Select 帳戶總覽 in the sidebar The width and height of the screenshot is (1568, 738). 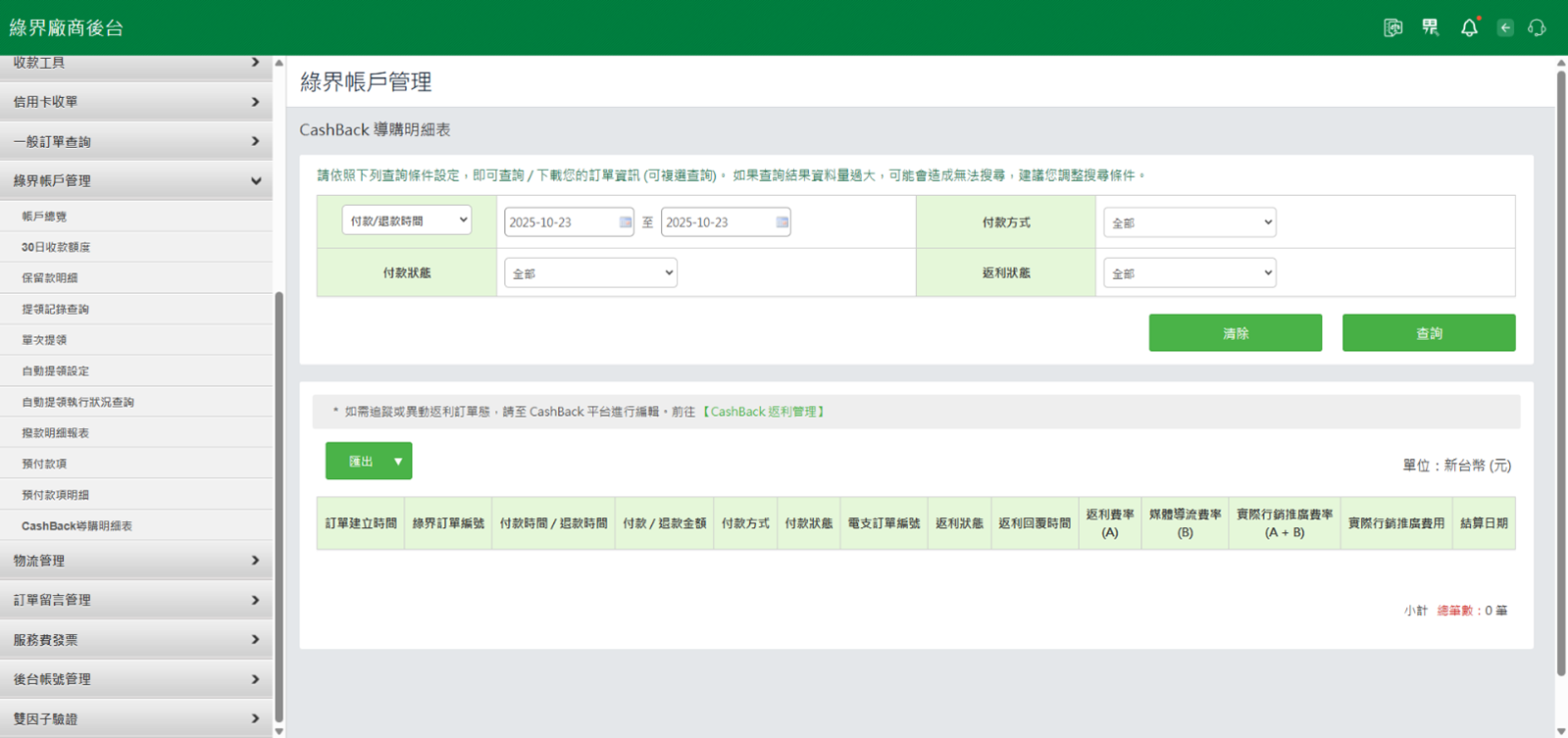[x=45, y=217]
